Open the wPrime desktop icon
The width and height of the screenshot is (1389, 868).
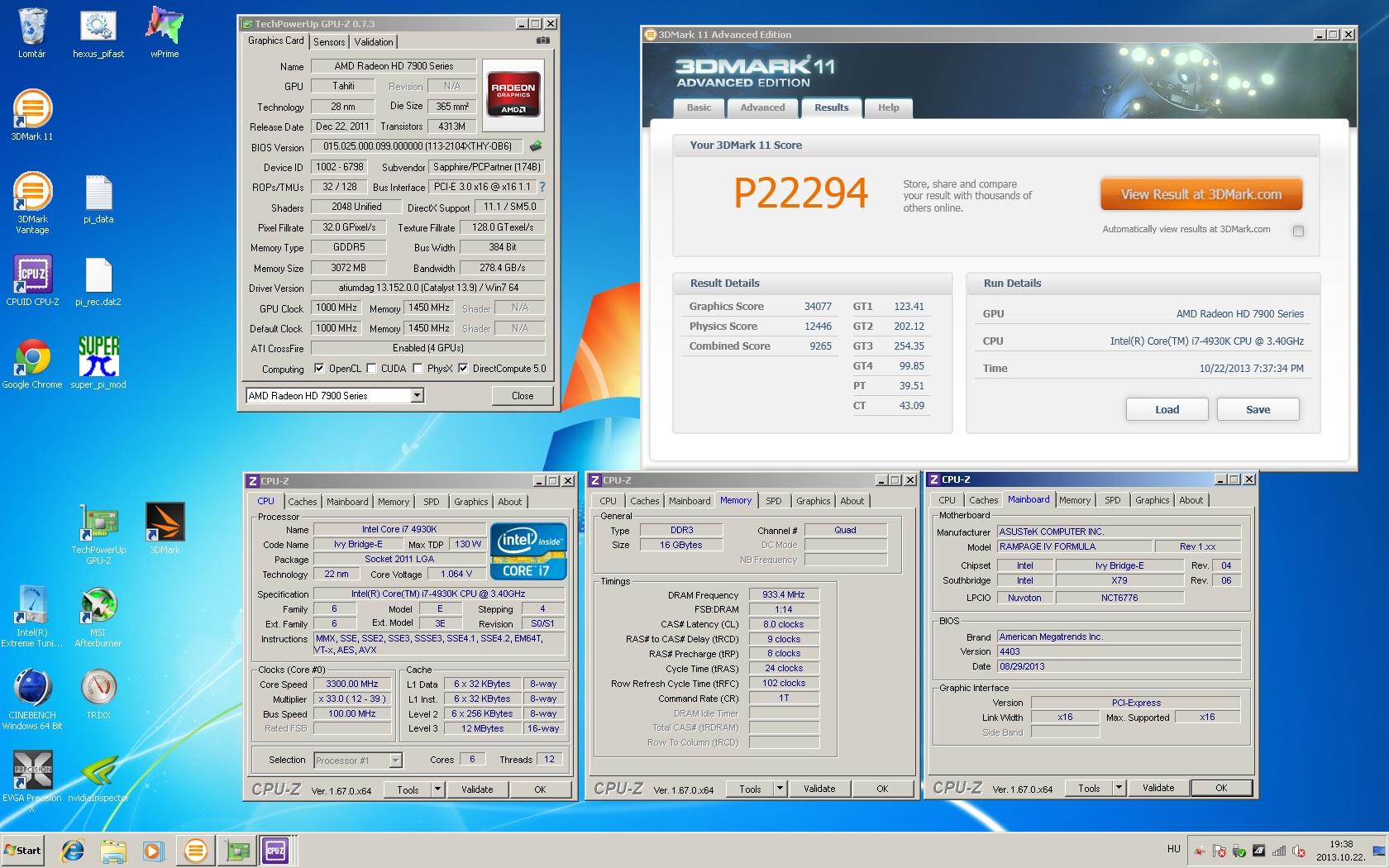pyautogui.click(x=165, y=33)
